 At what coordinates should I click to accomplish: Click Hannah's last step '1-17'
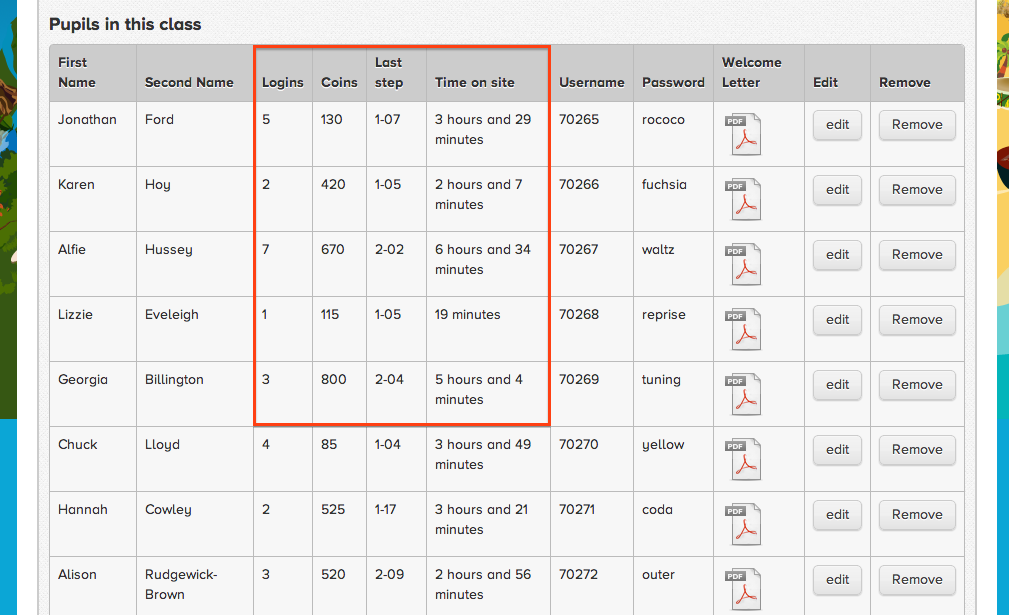point(385,509)
